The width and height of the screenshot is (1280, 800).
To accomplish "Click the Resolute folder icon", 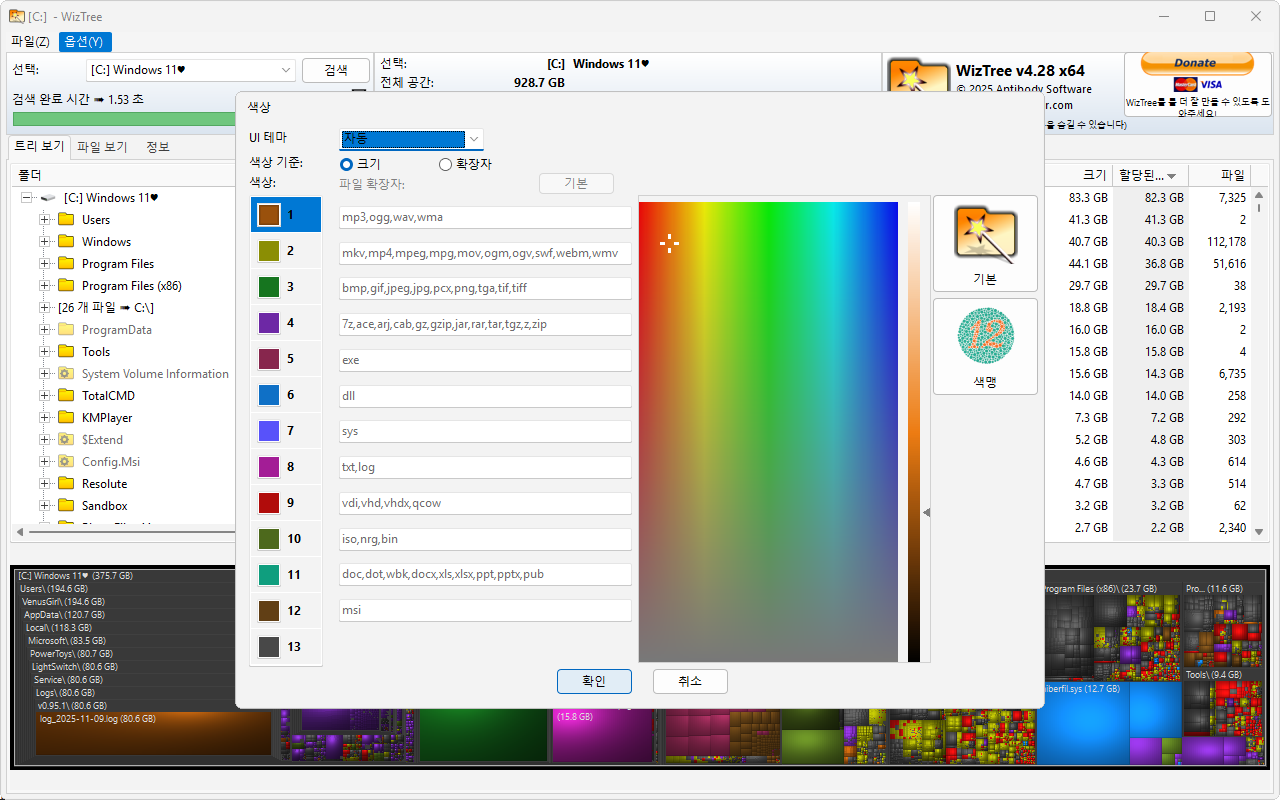I will click(66, 484).
